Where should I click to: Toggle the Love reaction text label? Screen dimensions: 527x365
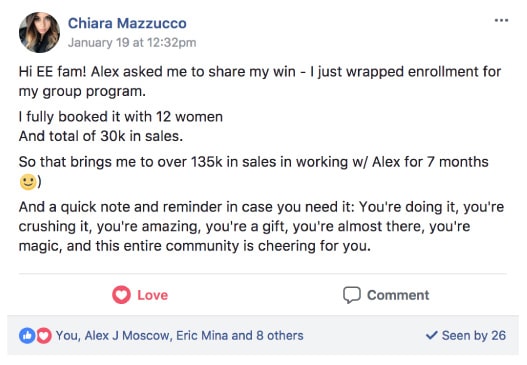point(153,295)
